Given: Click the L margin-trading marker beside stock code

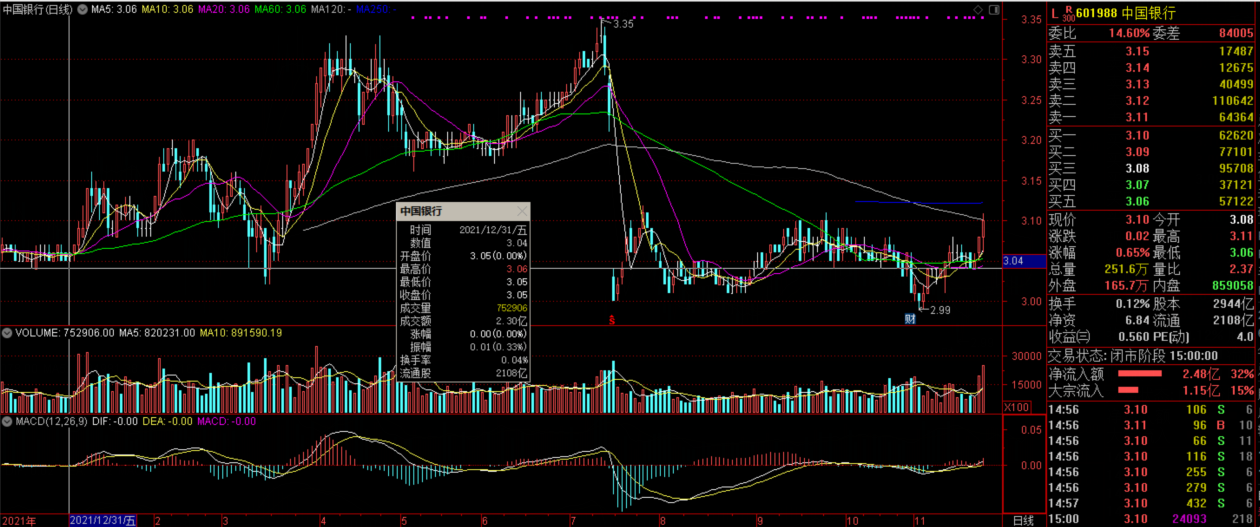Looking at the screenshot, I should pos(1053,13).
